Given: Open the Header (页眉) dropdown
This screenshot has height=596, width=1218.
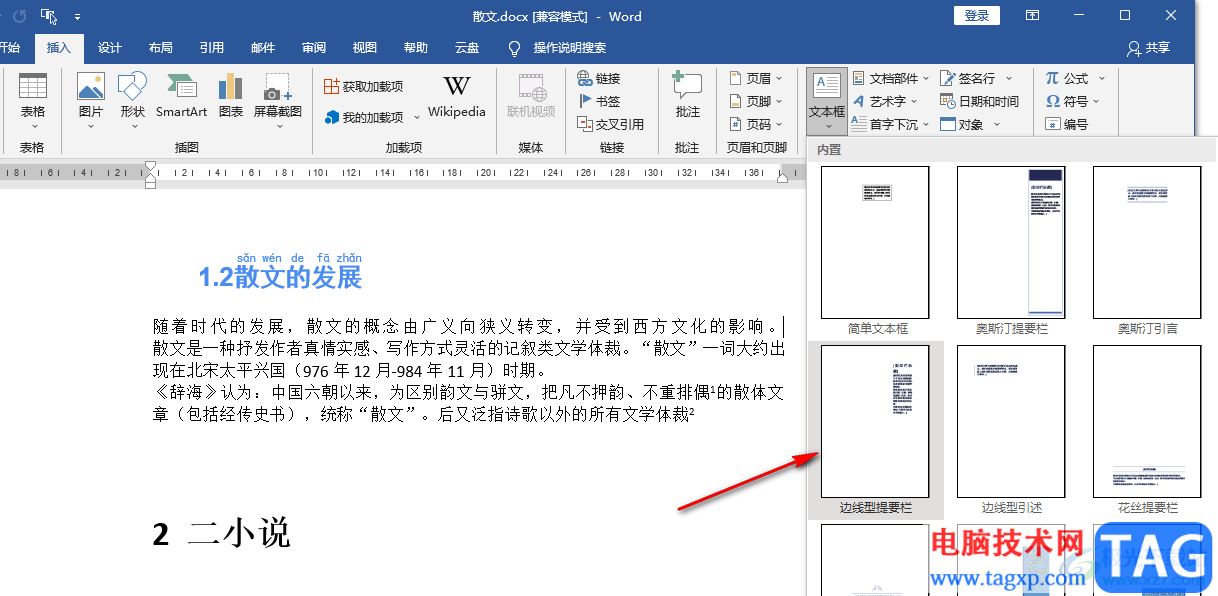Looking at the screenshot, I should coord(755,78).
